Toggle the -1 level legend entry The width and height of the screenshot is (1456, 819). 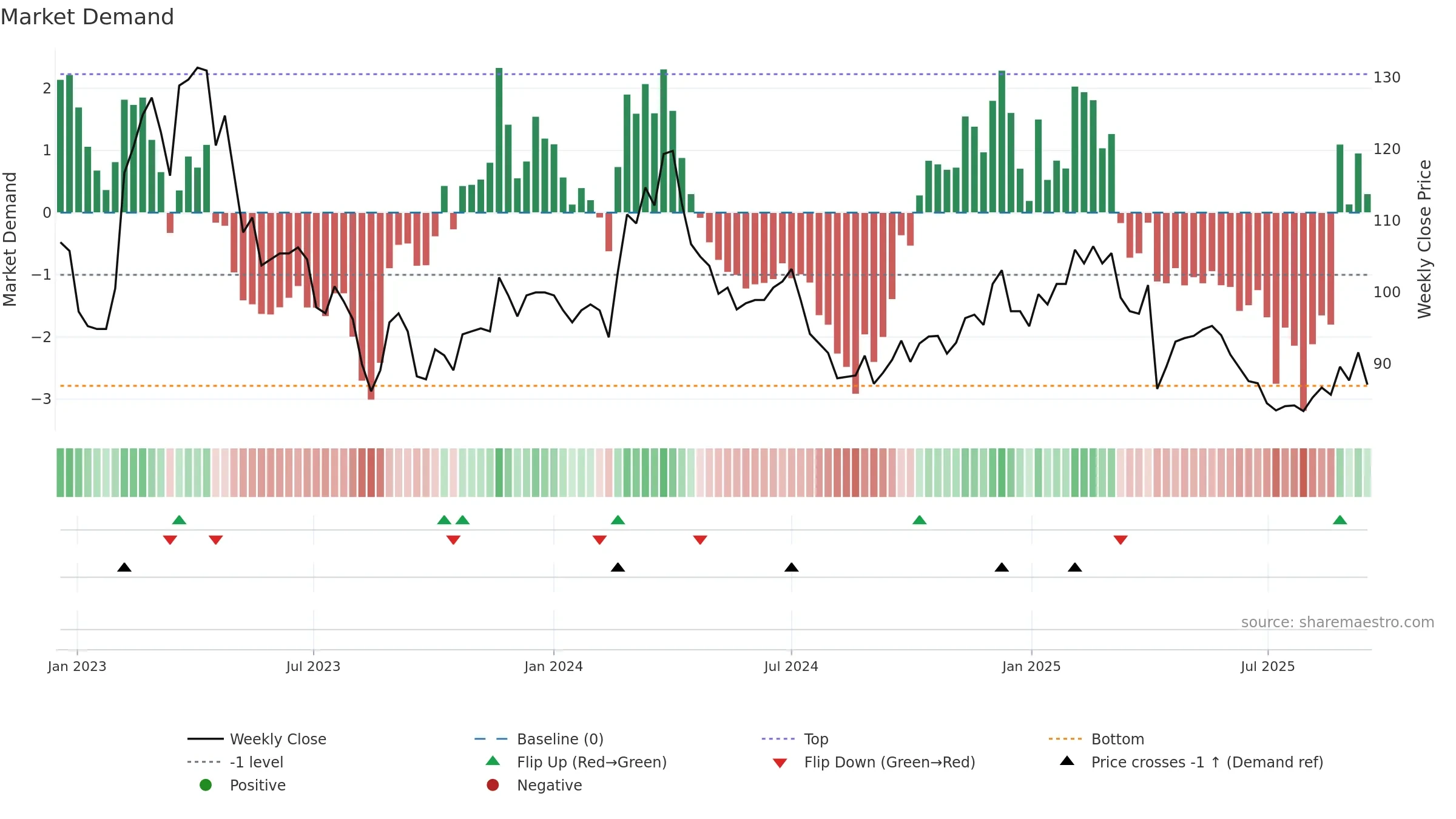click(235, 762)
